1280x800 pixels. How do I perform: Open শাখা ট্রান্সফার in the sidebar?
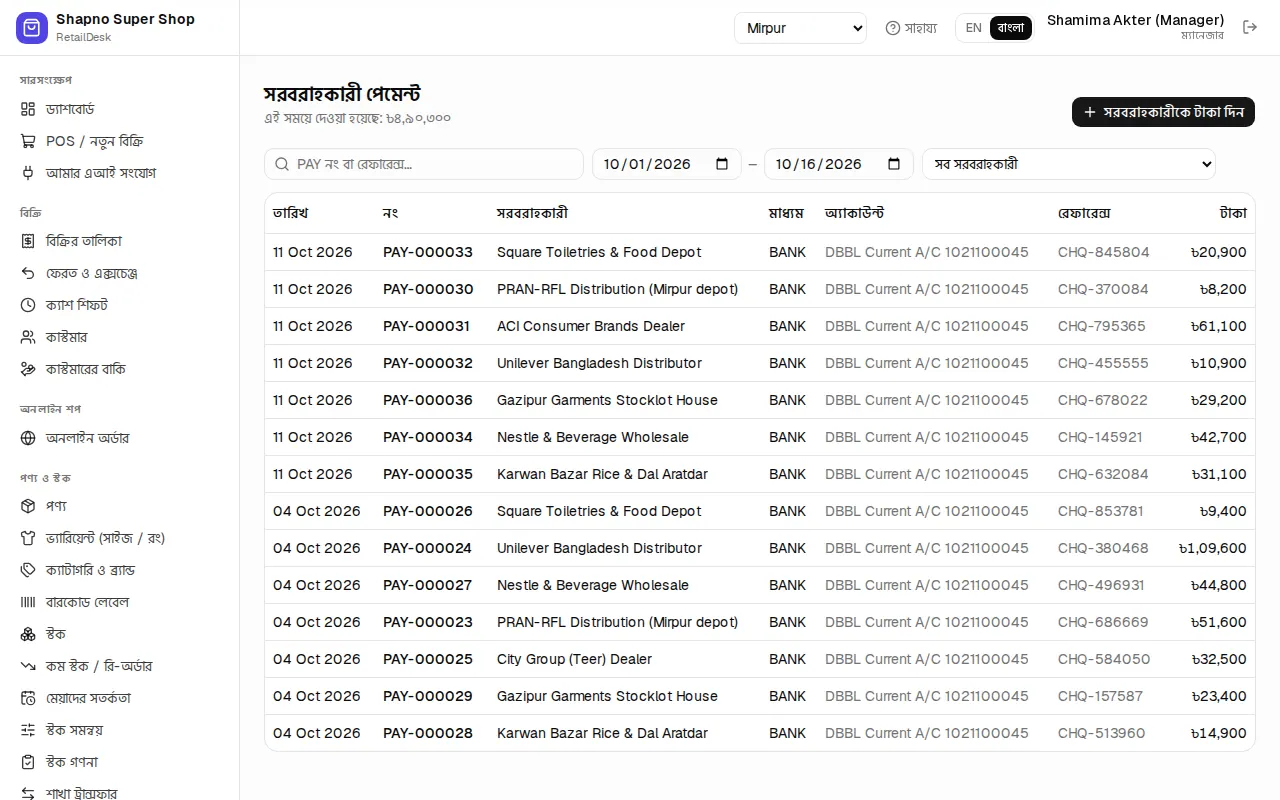[120, 791]
